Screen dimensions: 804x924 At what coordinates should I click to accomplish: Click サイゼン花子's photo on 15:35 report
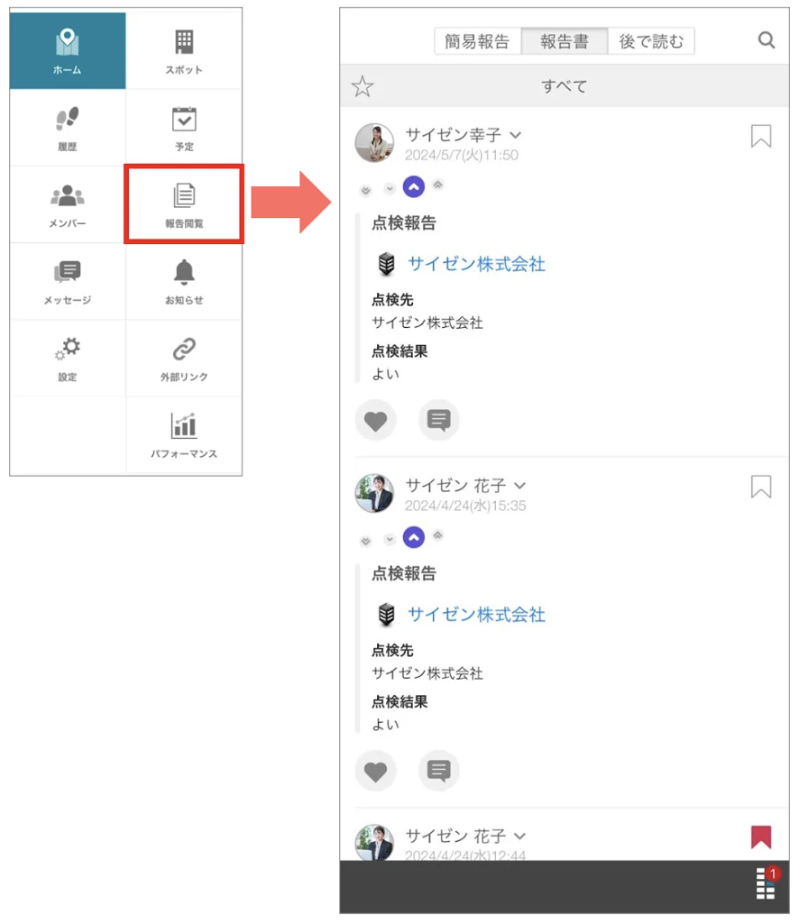pos(374,493)
